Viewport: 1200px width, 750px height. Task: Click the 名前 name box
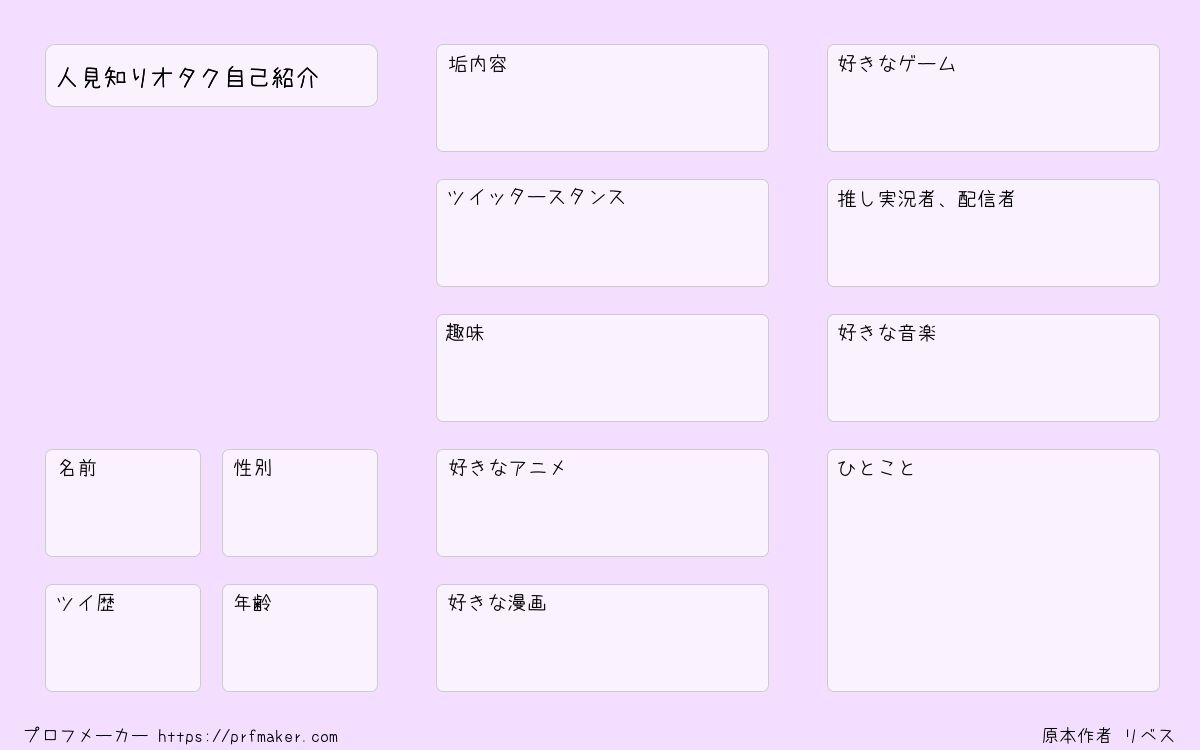123,503
